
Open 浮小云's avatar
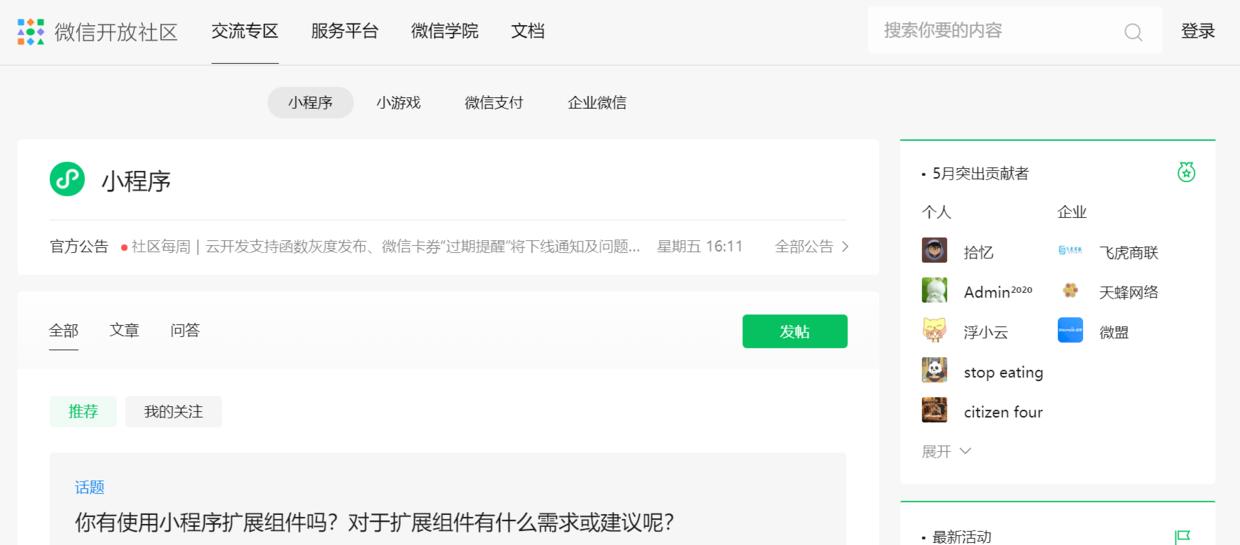point(934,331)
